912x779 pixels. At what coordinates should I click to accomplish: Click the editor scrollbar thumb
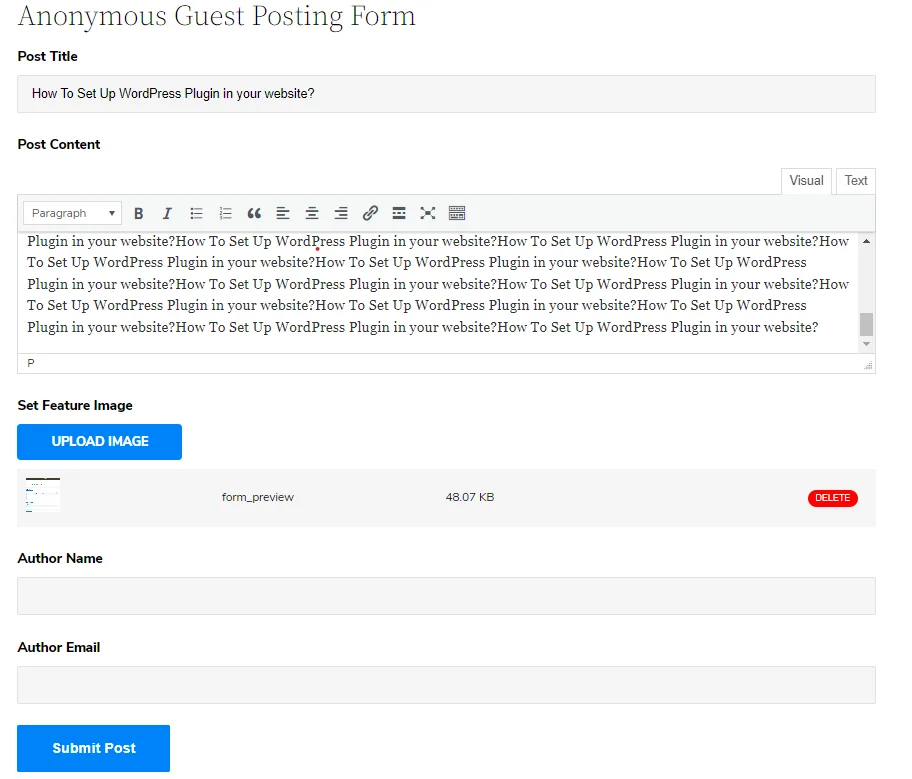[866, 324]
